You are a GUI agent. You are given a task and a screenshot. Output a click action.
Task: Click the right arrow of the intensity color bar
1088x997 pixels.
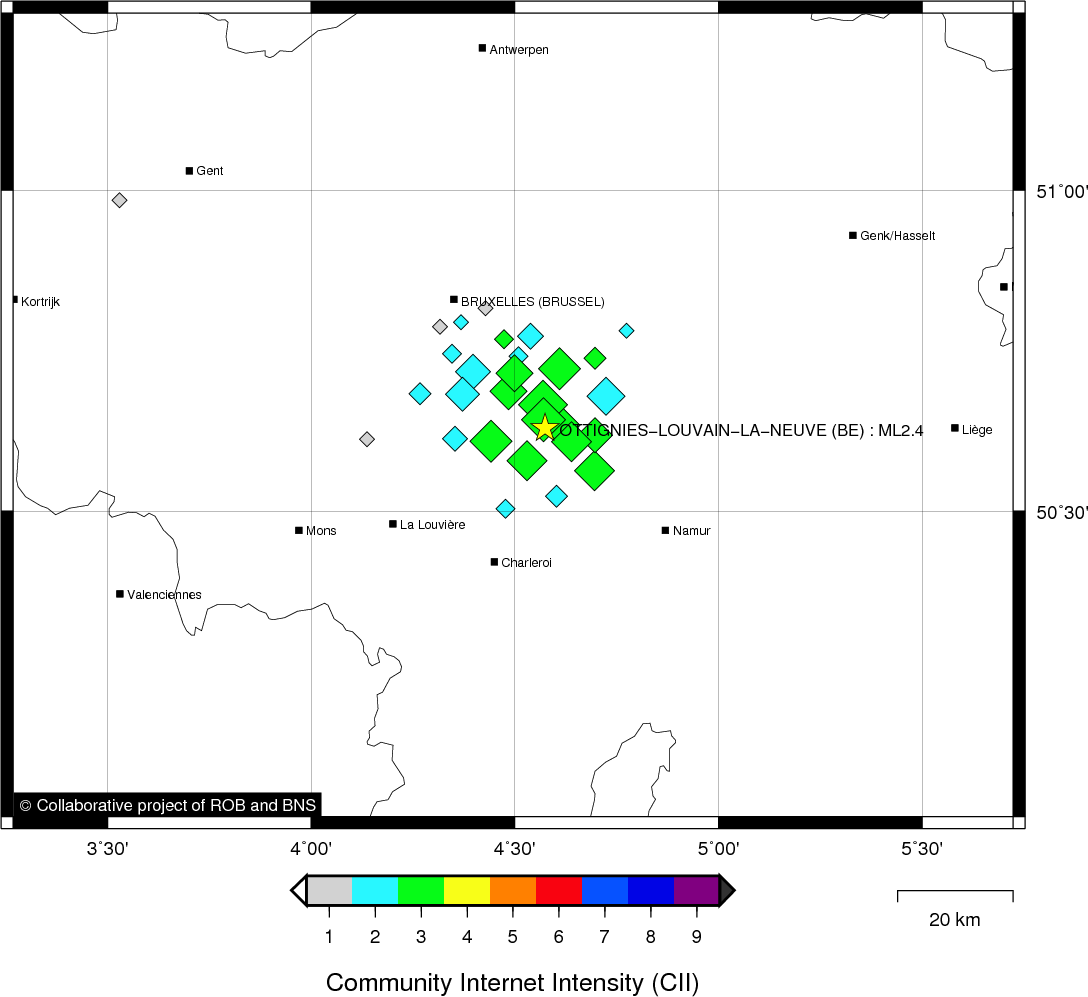(727, 890)
